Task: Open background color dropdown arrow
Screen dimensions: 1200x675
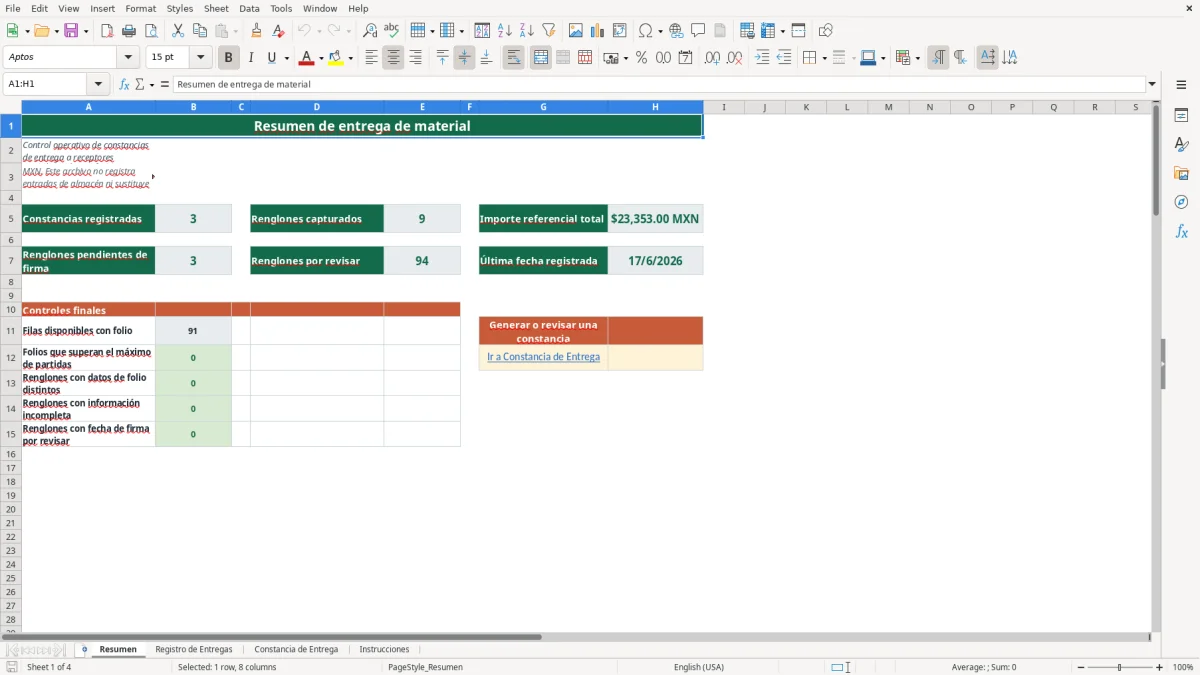Action: (350, 58)
